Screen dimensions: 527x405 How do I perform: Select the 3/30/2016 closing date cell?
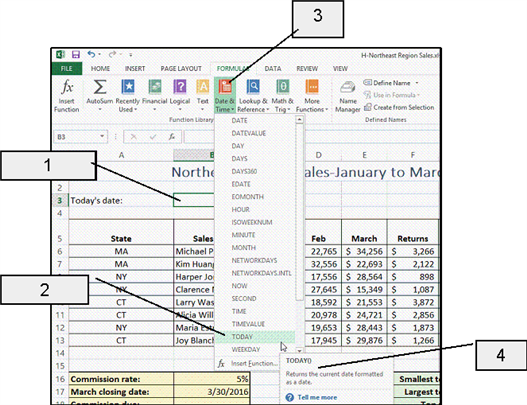pyautogui.click(x=212, y=392)
